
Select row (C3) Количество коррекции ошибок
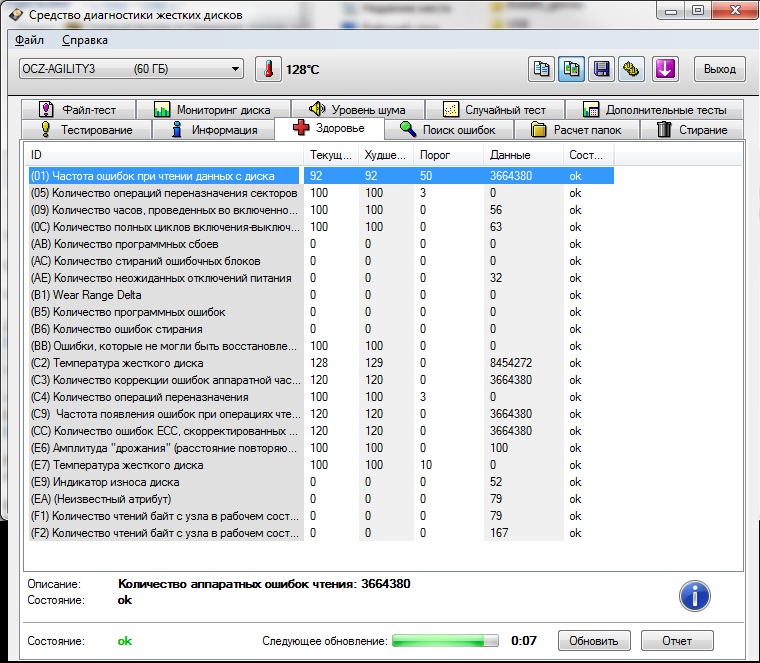pos(321,379)
